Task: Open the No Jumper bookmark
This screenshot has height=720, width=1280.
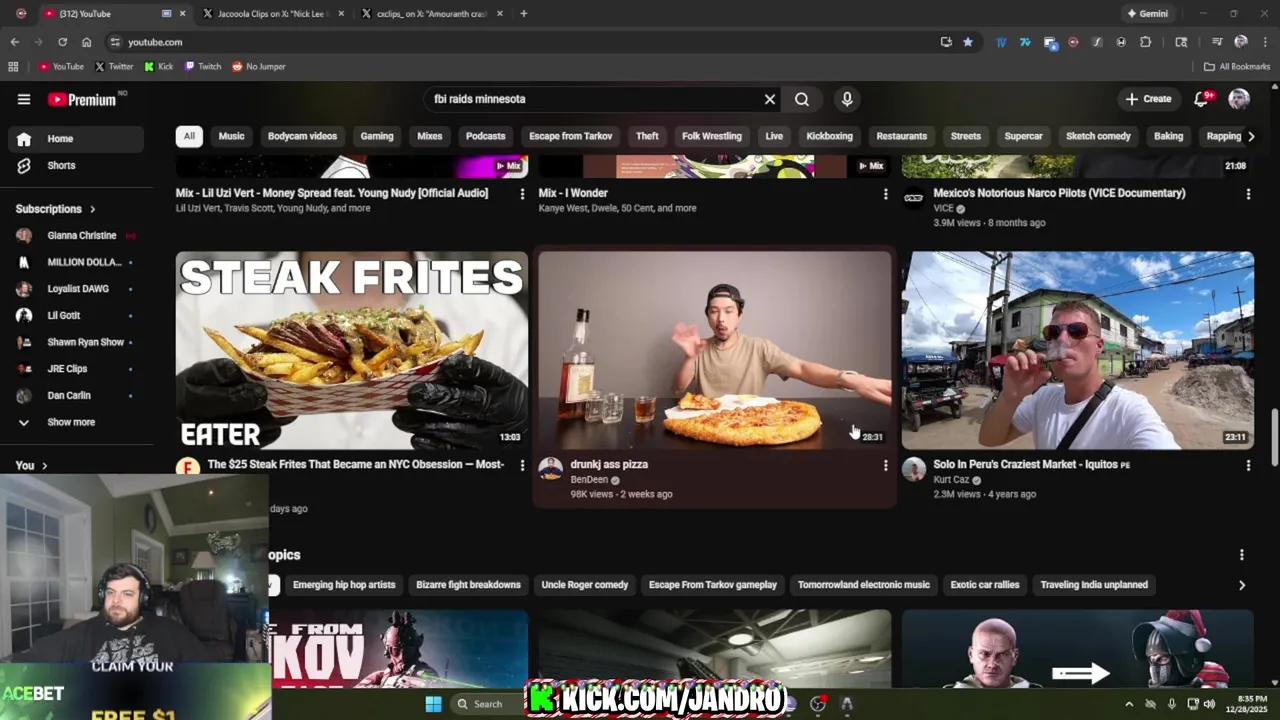Action: [x=259, y=66]
